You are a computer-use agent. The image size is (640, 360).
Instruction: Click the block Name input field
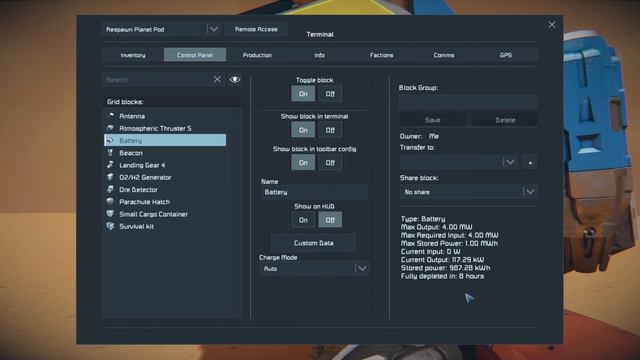coord(314,192)
